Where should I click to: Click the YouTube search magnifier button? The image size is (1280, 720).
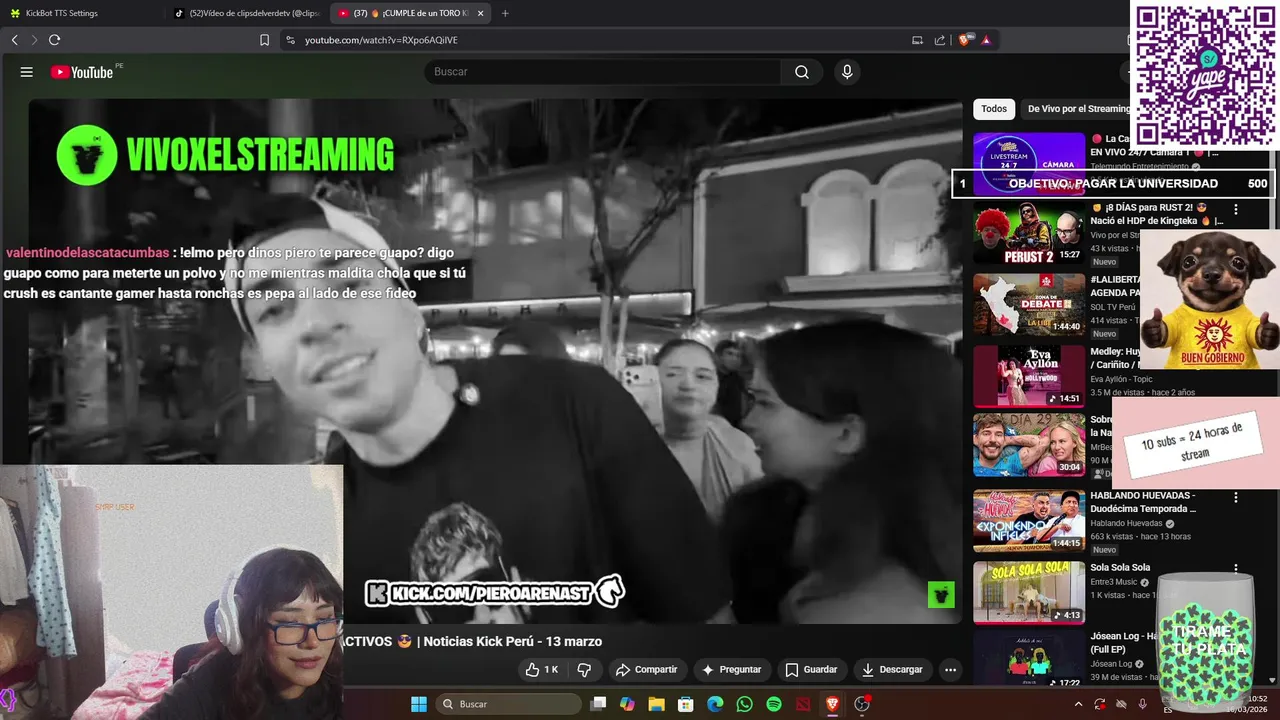pyautogui.click(x=802, y=72)
